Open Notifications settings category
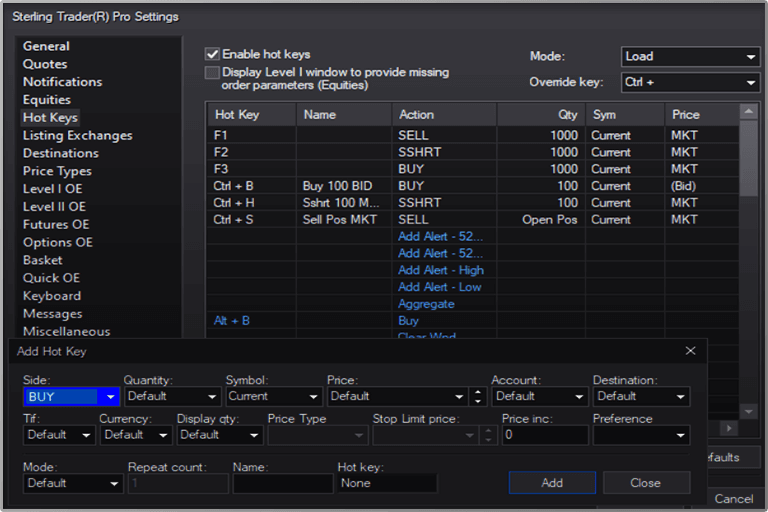 click(62, 82)
